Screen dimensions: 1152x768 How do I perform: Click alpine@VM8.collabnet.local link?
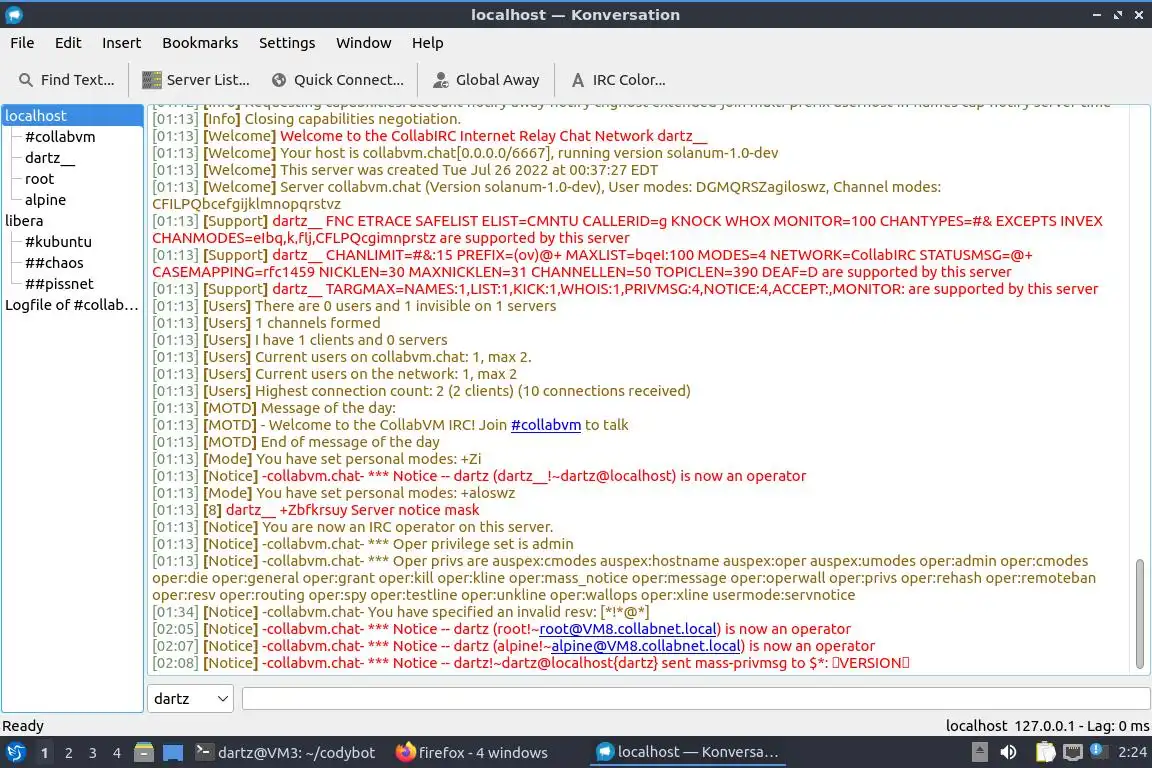646,646
